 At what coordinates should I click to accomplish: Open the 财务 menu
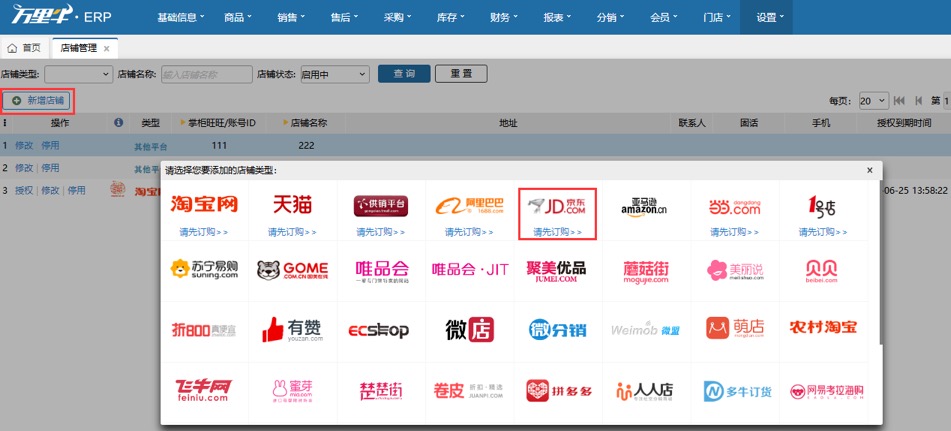[x=503, y=17]
